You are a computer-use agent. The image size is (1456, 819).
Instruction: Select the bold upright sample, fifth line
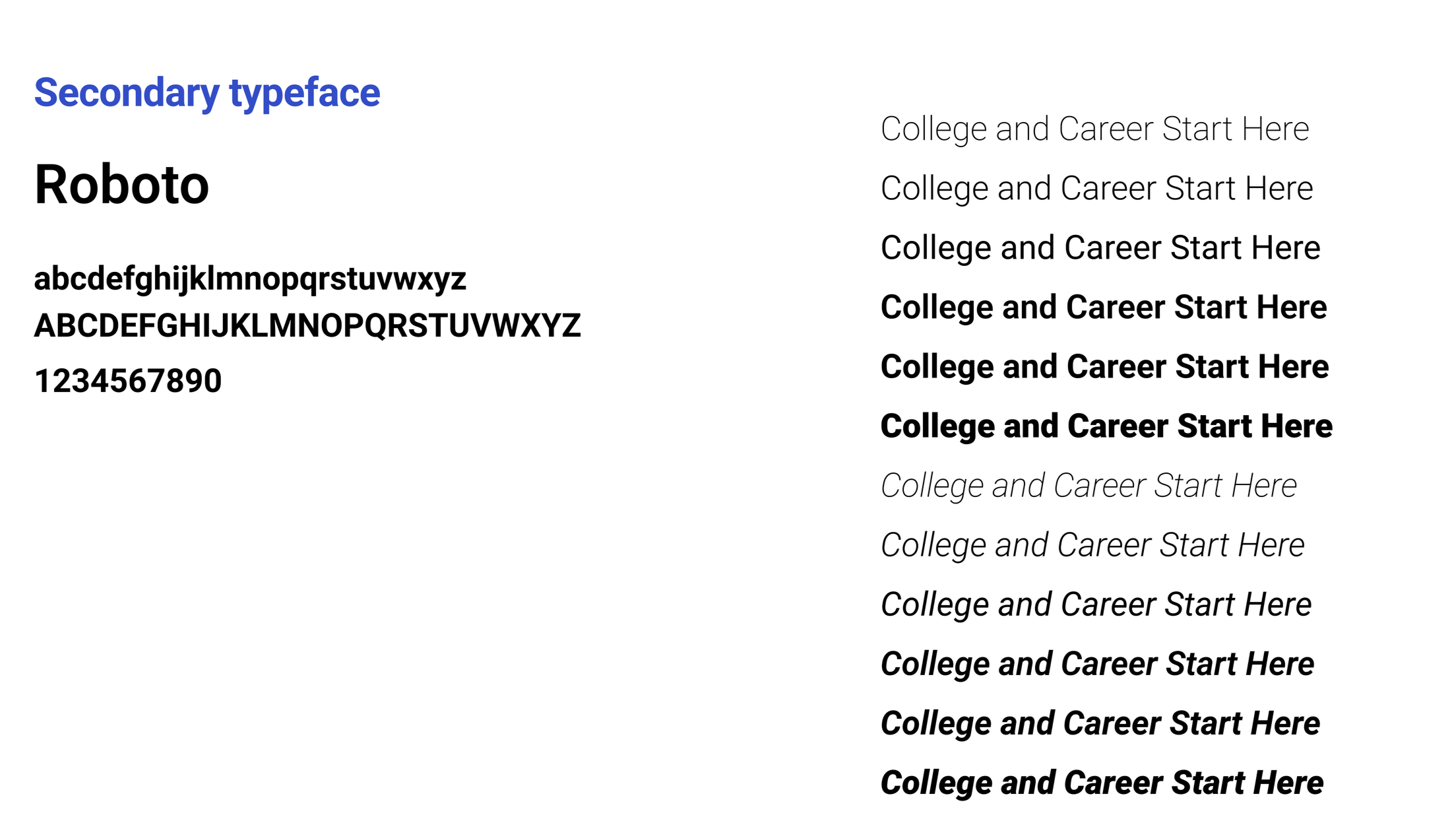tap(1105, 368)
